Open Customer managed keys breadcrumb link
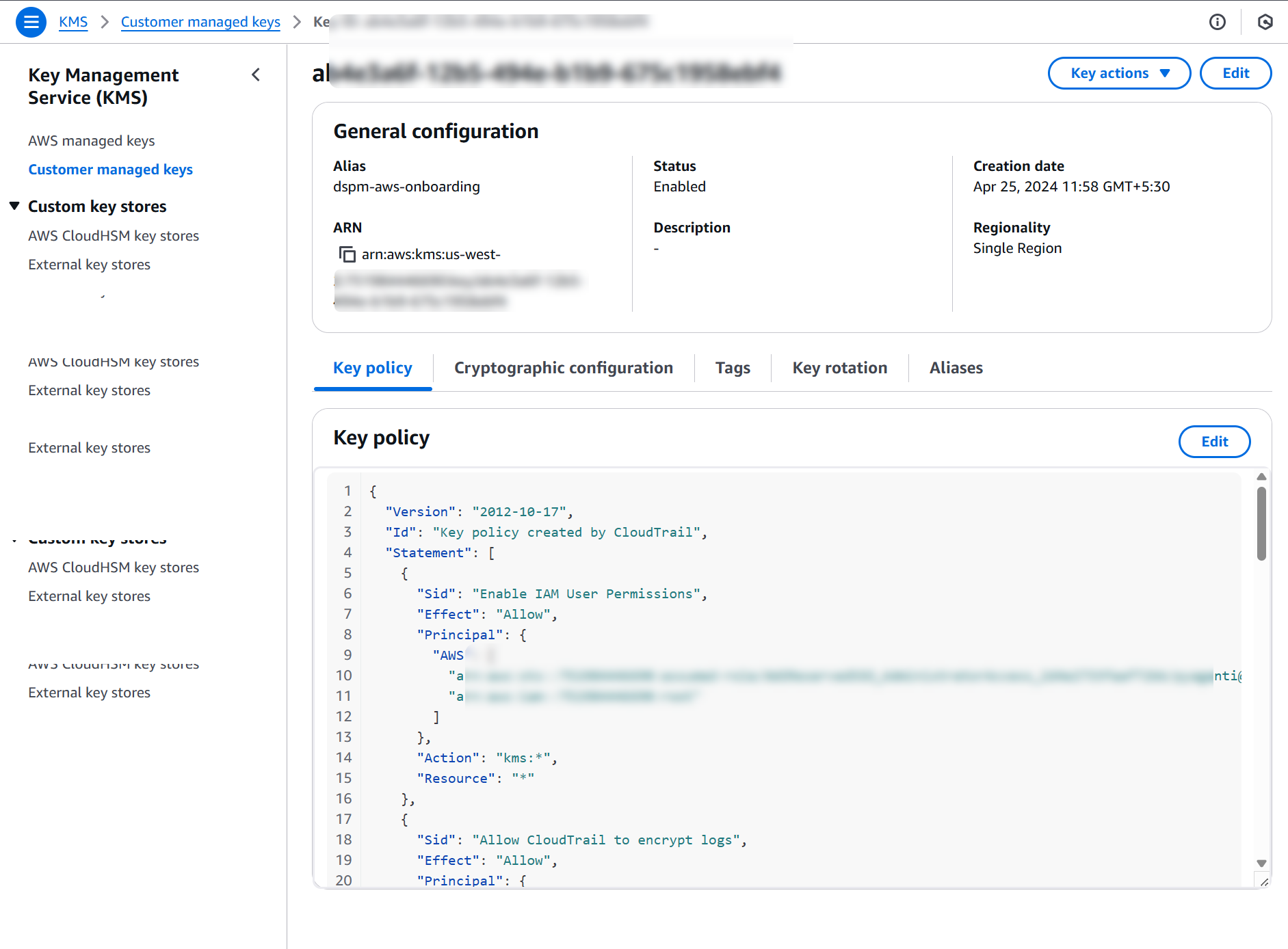This screenshot has height=949, width=1288. click(x=200, y=22)
